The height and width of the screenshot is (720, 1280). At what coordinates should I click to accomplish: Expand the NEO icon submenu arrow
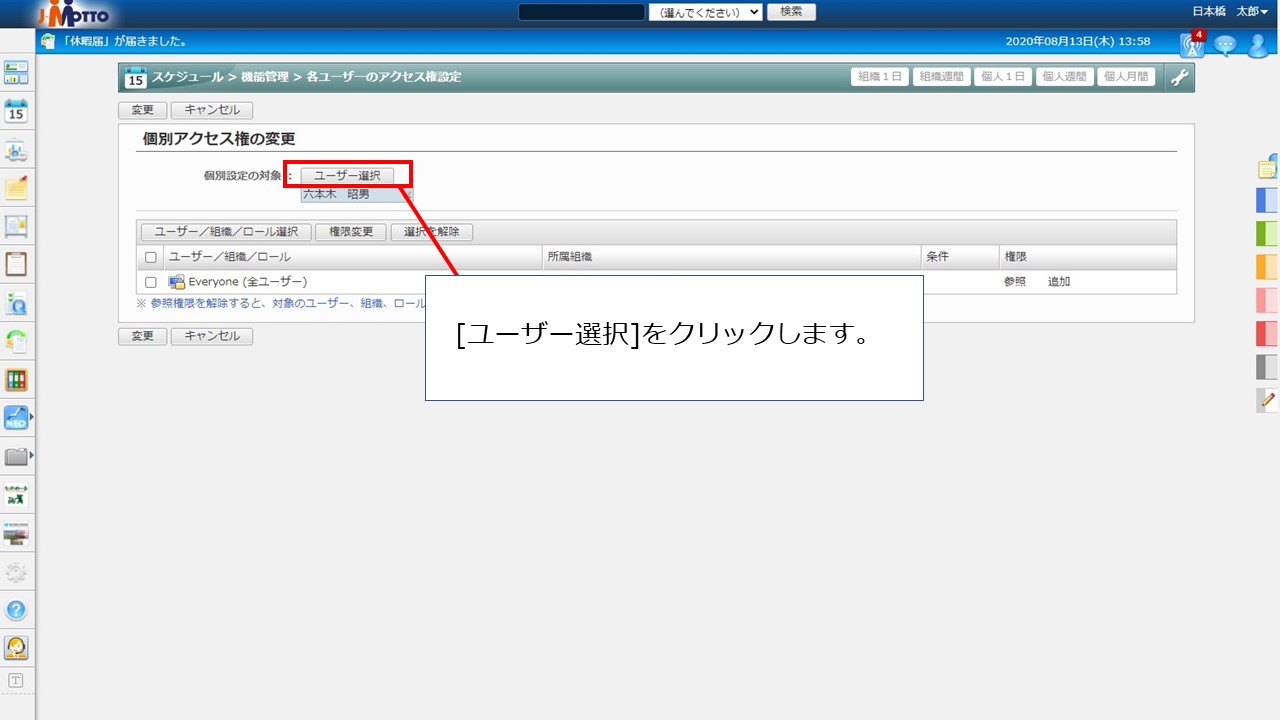(32, 417)
